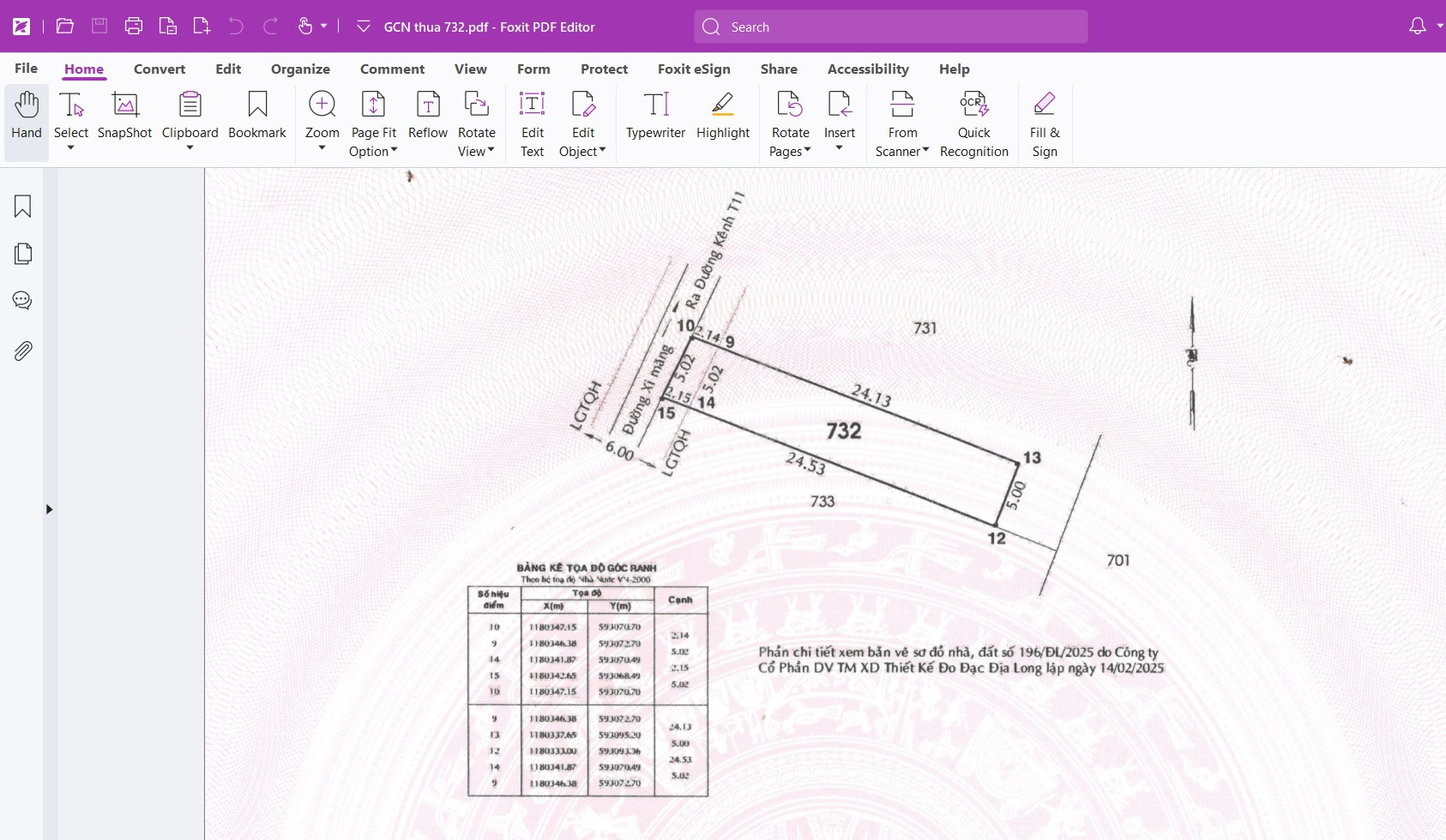Click the Redo arrow
Viewport: 1446px width, 840px height.
(270, 27)
